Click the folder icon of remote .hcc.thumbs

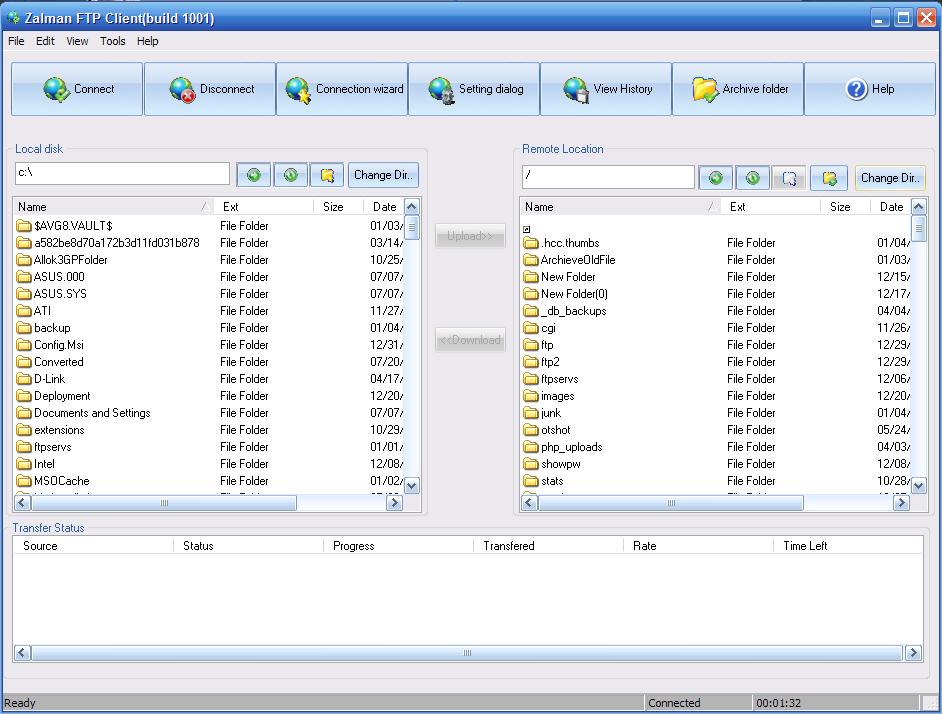[531, 243]
